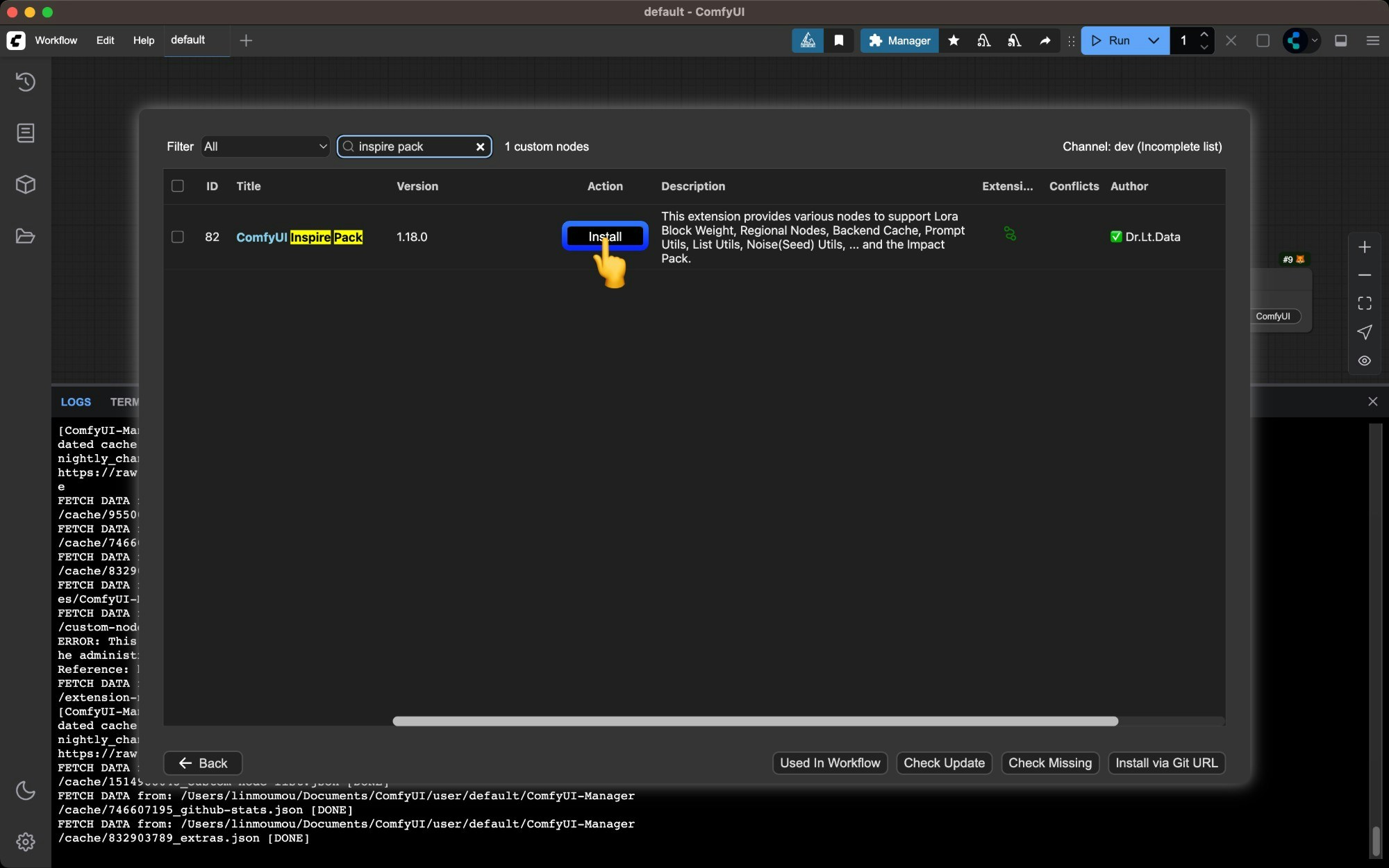Select the bookmark icon in the toolbar
This screenshot has width=1389, height=868.
tap(839, 41)
